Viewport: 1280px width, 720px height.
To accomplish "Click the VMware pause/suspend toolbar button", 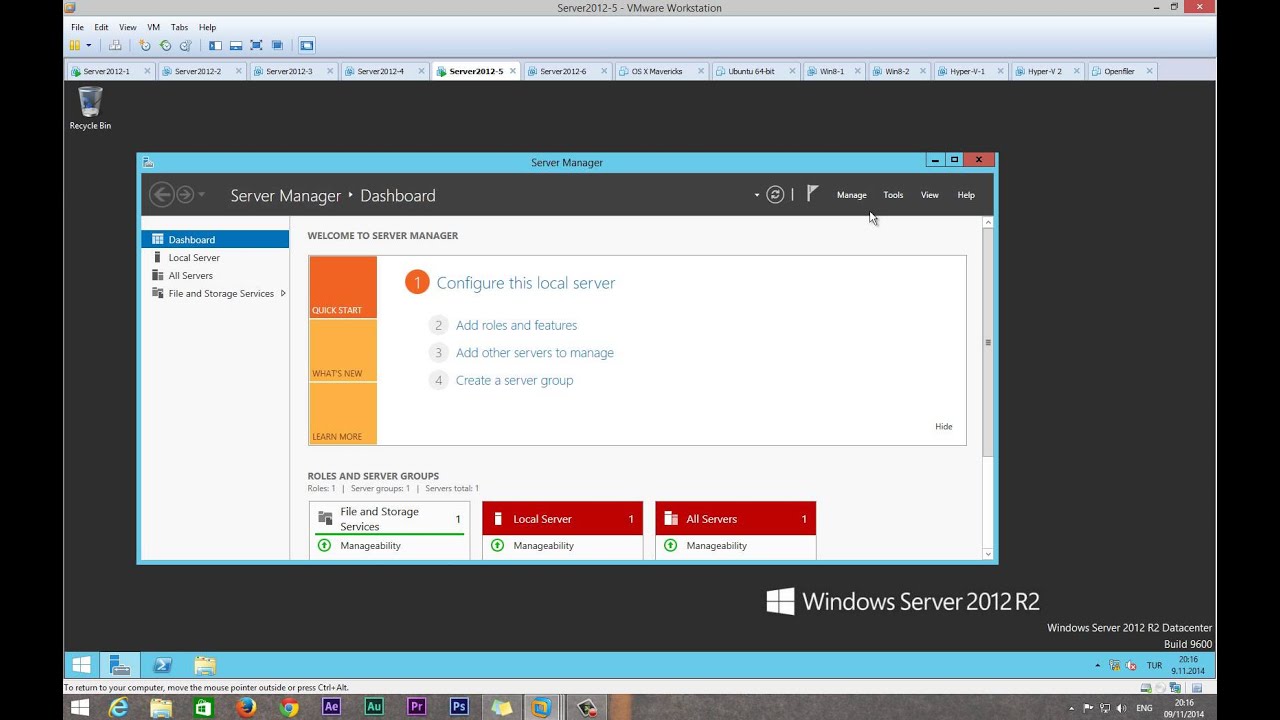I will [x=75, y=45].
